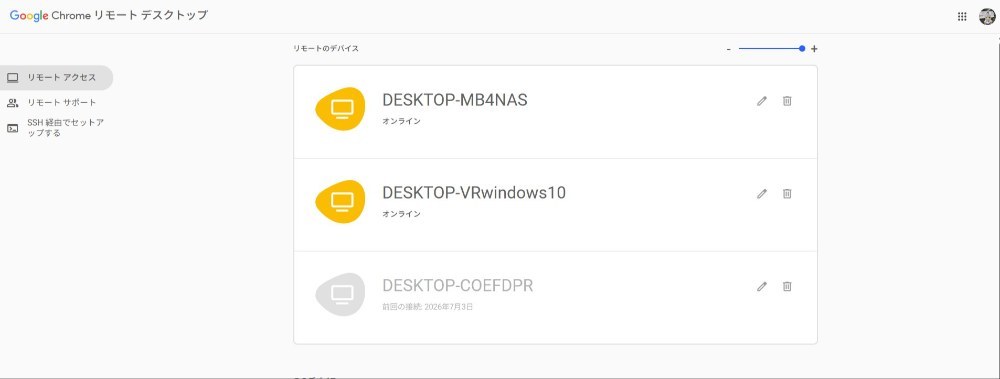Screen dimensions: 1000x379
Task: Click the オンライン status under DESKTOP-MB4NAS
Action: pyautogui.click(x=401, y=121)
